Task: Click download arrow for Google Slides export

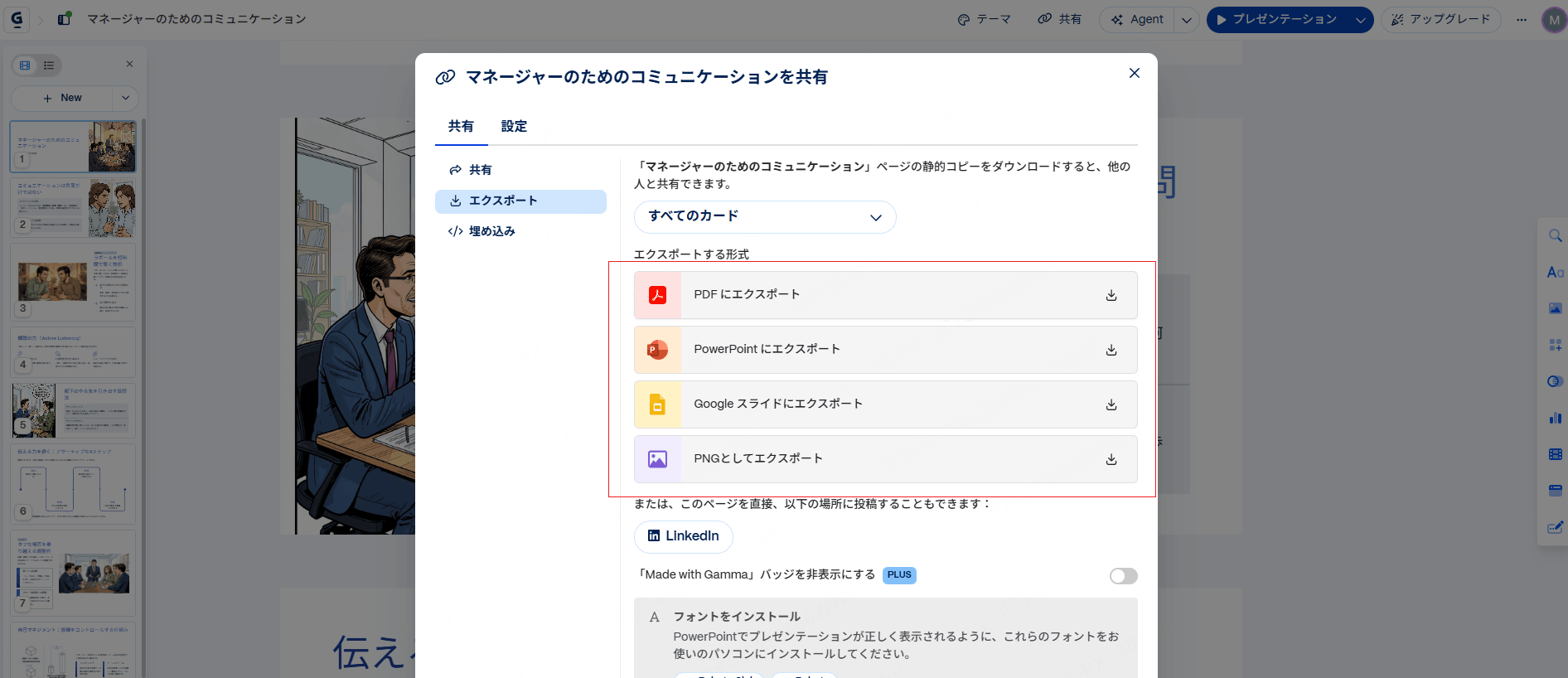Action: click(1111, 404)
